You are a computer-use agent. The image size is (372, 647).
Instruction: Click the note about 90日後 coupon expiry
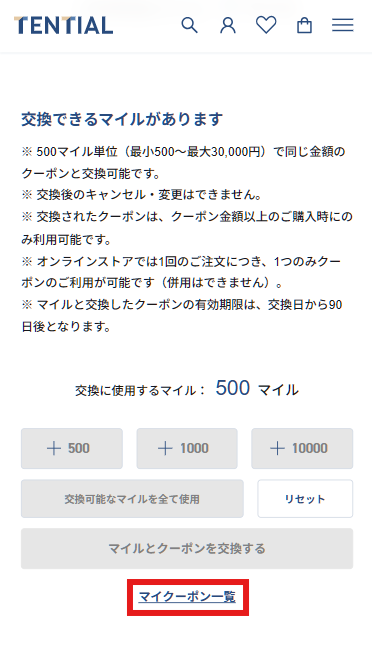[x=182, y=316]
